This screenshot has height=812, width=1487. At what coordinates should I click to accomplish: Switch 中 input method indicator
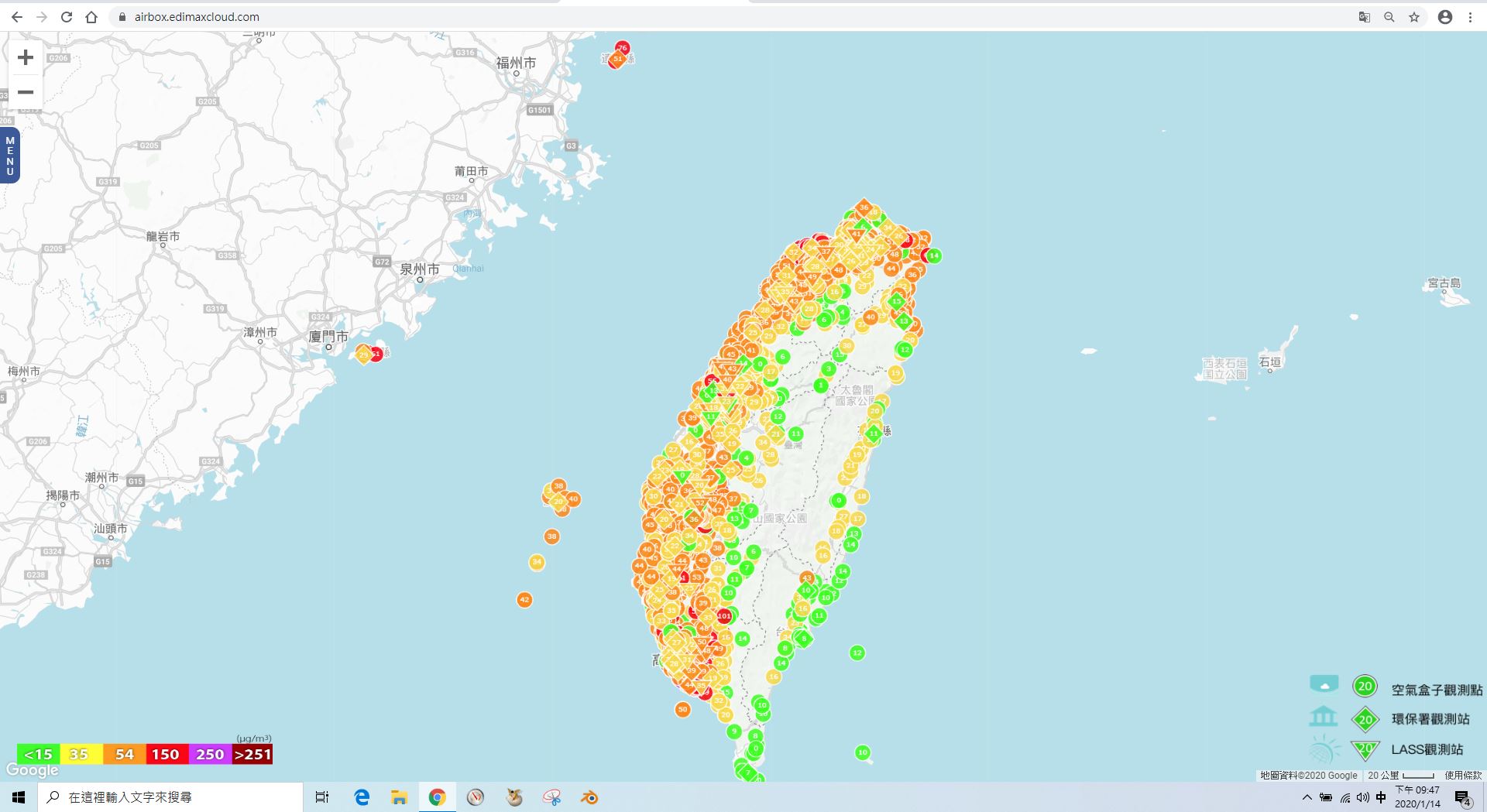tap(1381, 797)
